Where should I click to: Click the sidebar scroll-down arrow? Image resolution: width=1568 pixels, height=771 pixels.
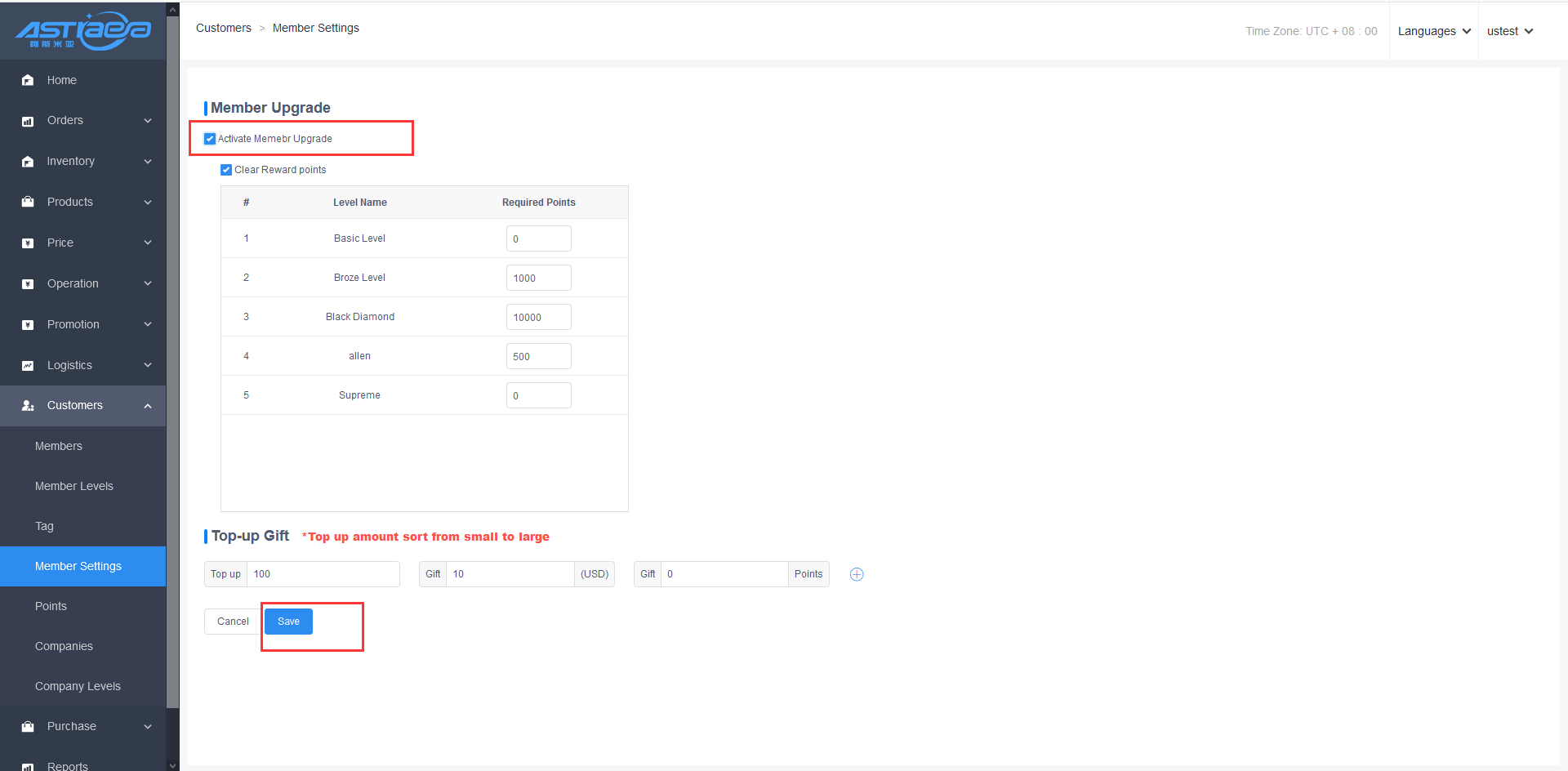coord(172,765)
